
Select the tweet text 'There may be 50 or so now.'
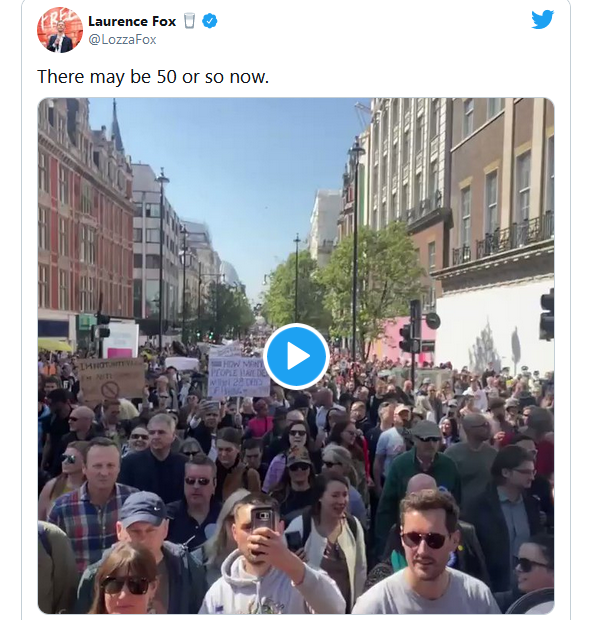[153, 77]
